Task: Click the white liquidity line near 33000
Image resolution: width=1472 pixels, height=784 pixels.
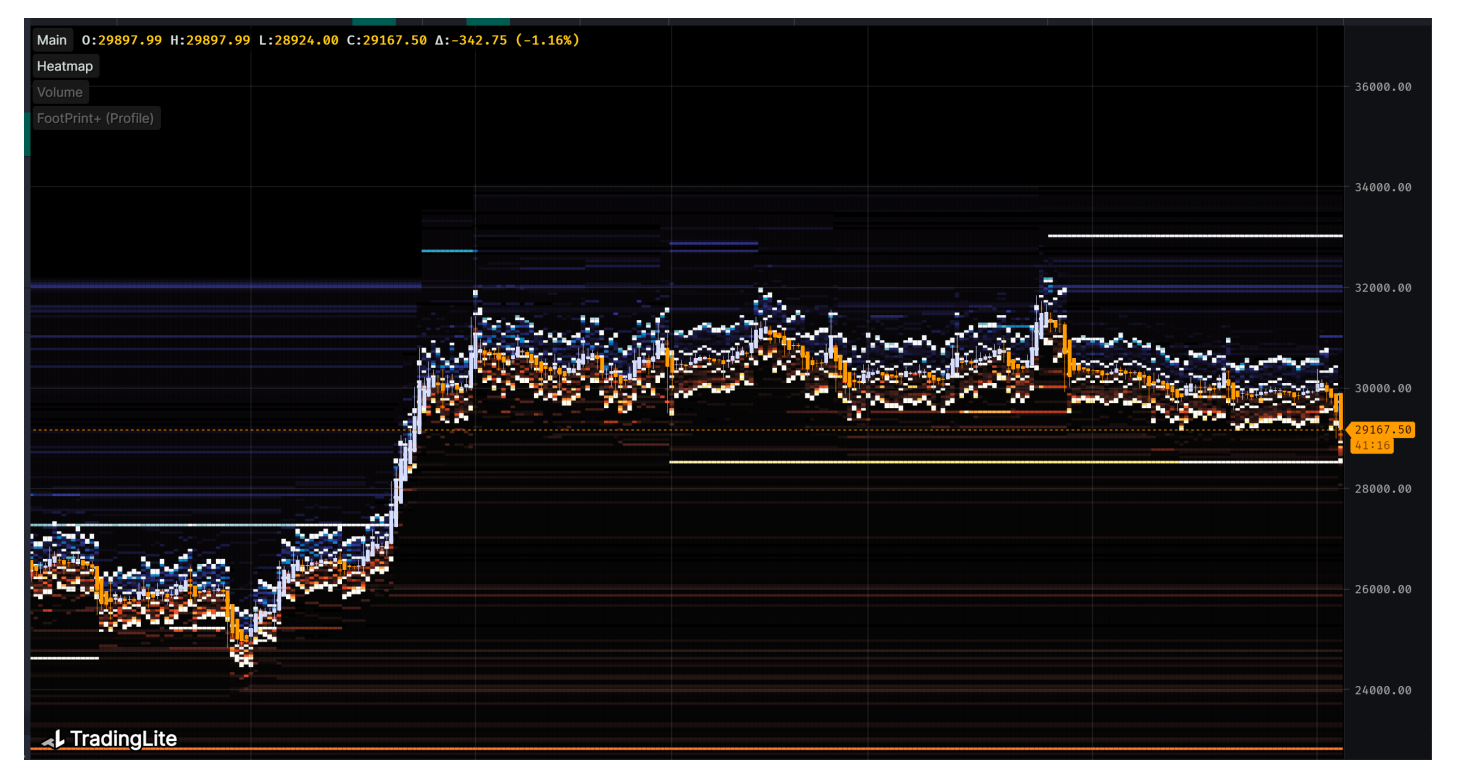Action: point(1194,236)
